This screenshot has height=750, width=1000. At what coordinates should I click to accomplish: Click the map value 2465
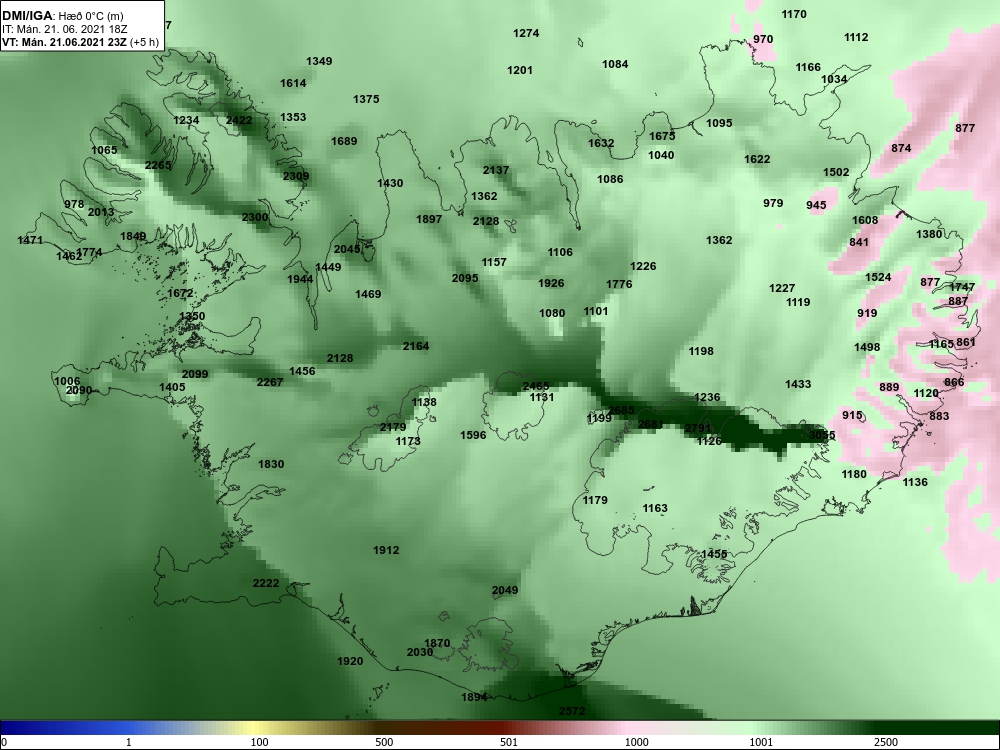pos(536,386)
